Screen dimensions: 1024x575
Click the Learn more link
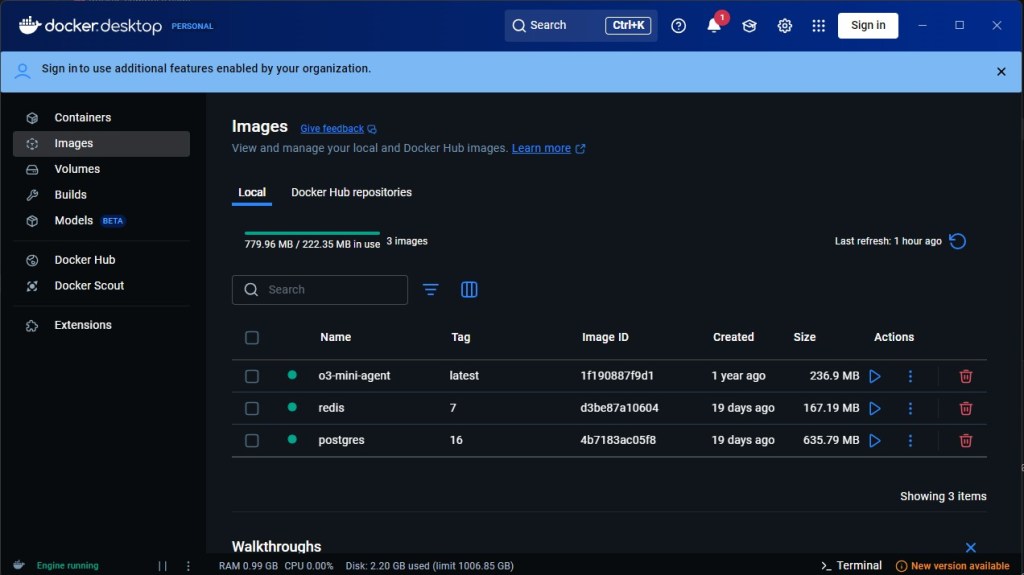tap(541, 148)
